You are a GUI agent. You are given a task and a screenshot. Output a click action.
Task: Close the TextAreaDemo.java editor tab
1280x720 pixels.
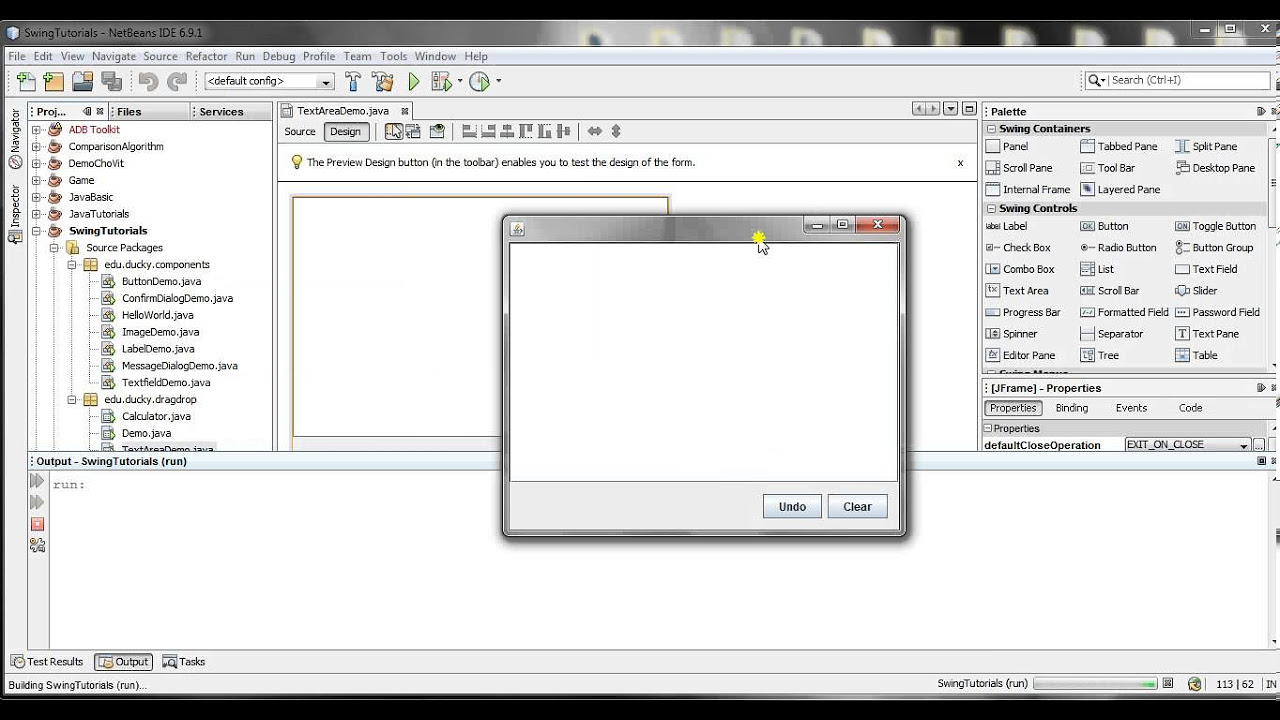(405, 111)
